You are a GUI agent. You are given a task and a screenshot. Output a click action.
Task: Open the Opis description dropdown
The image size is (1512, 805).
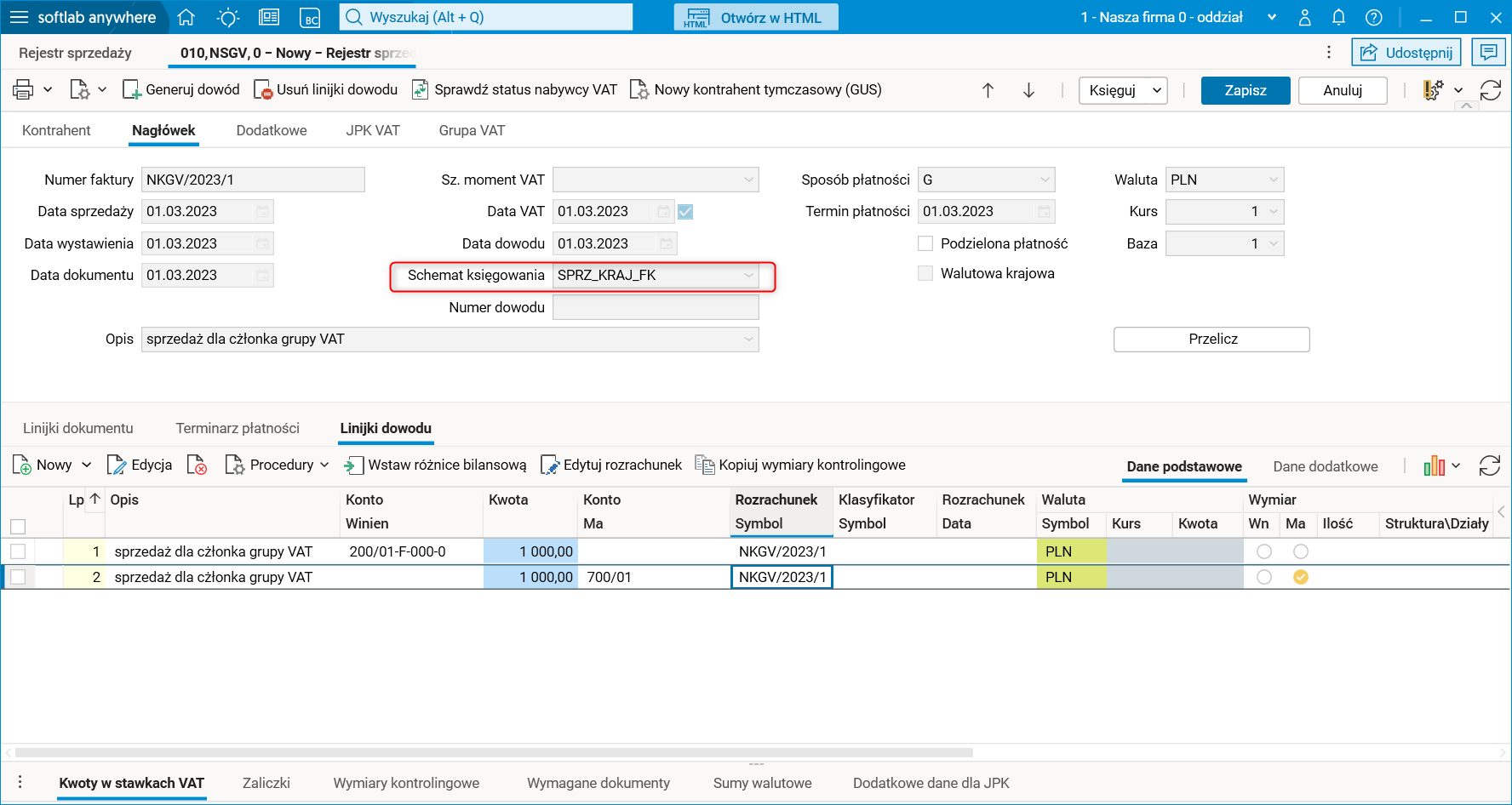coord(748,340)
